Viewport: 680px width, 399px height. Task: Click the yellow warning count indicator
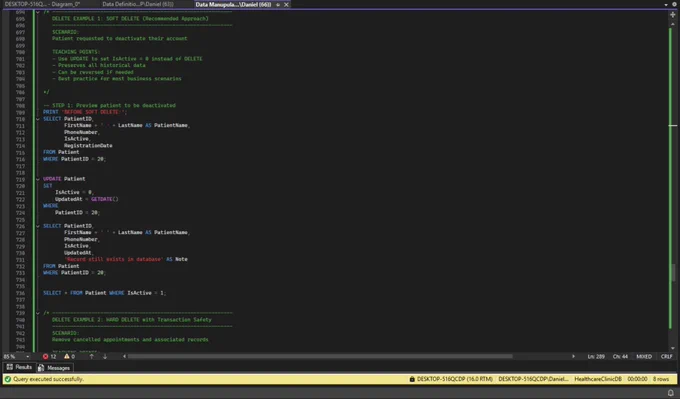pyautogui.click(x=69, y=356)
